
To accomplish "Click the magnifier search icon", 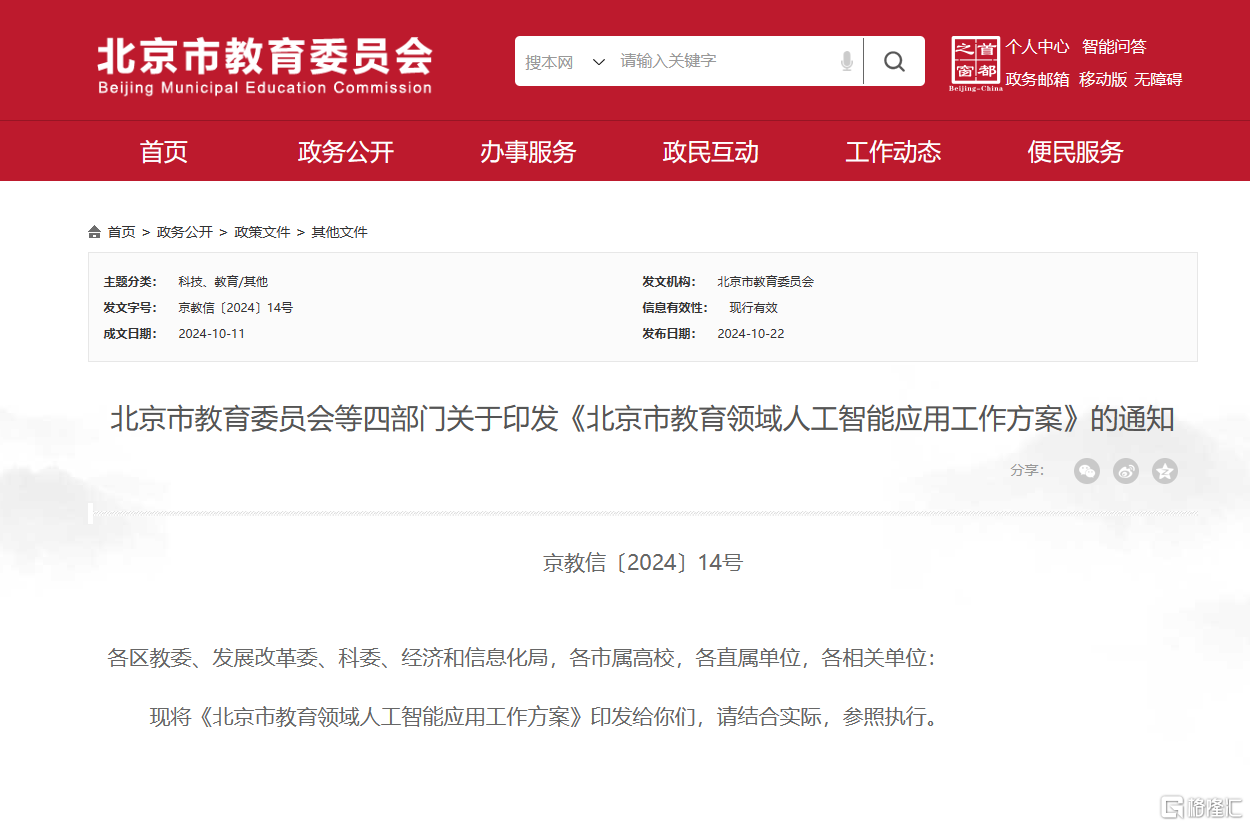I will click(894, 62).
